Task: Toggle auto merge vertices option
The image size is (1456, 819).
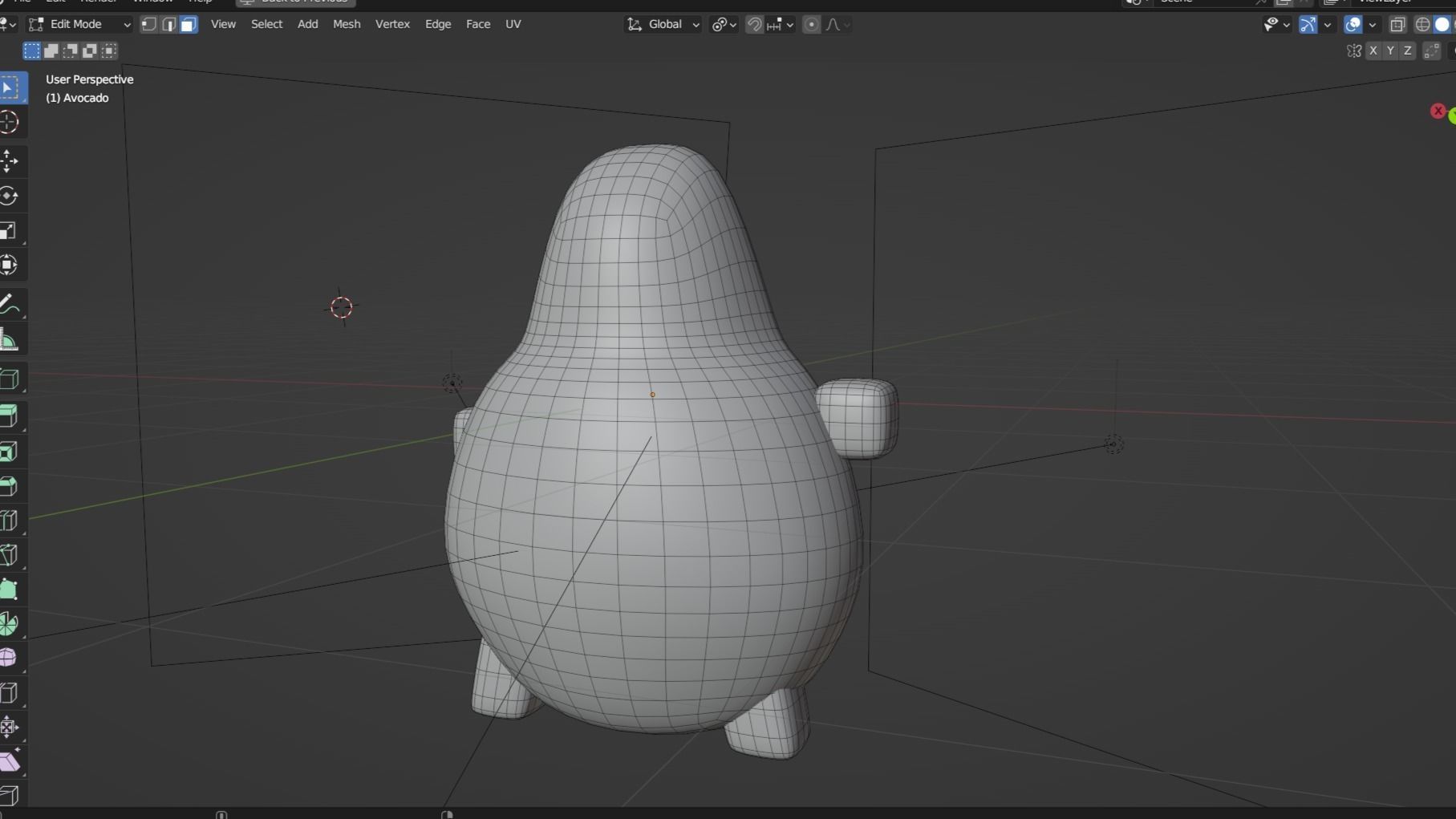Action: (x=1432, y=51)
